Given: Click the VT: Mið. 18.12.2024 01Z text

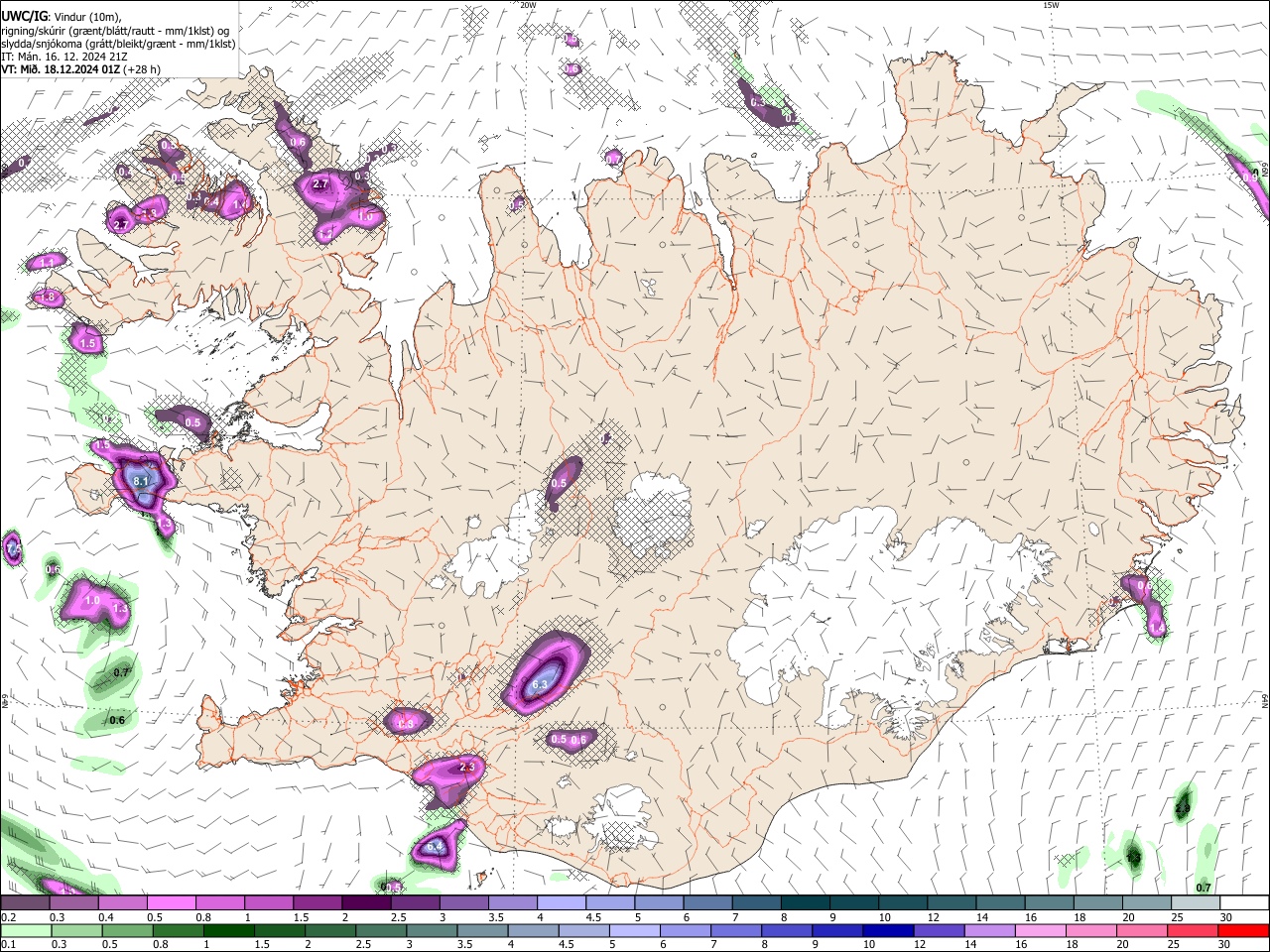Looking at the screenshot, I should (61, 69).
